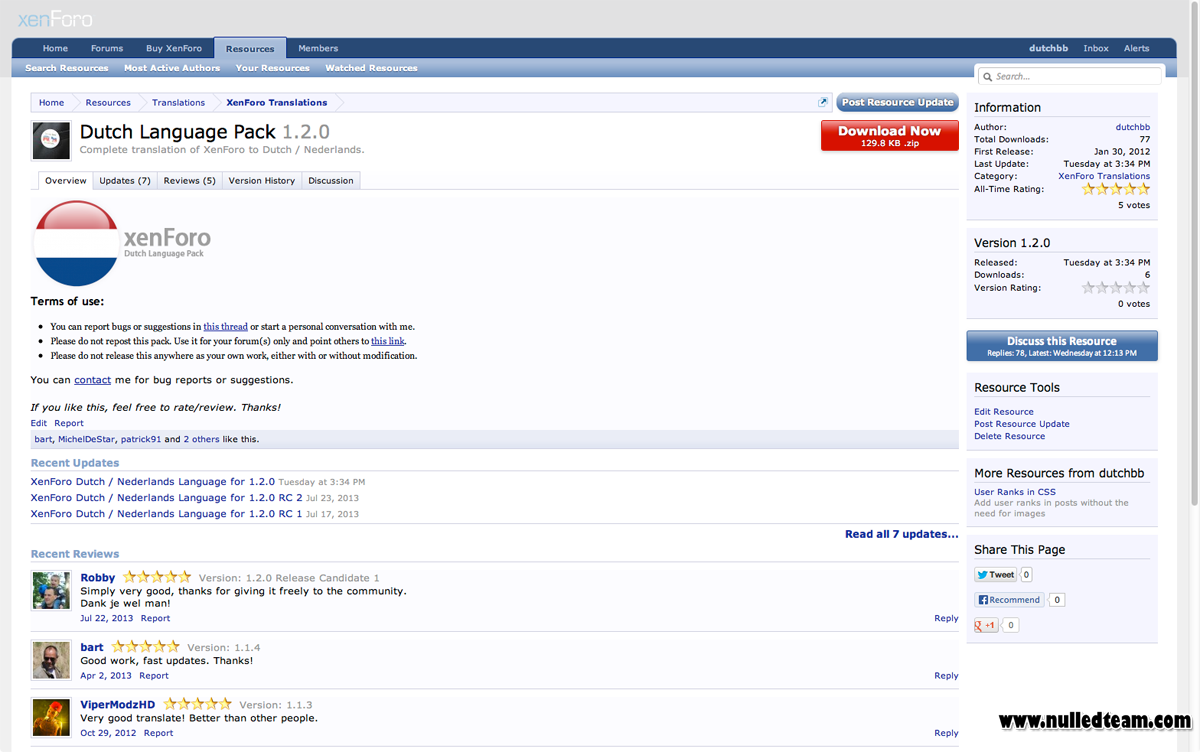Open the Forums navigation tab
1200x752 pixels.
coord(107,48)
